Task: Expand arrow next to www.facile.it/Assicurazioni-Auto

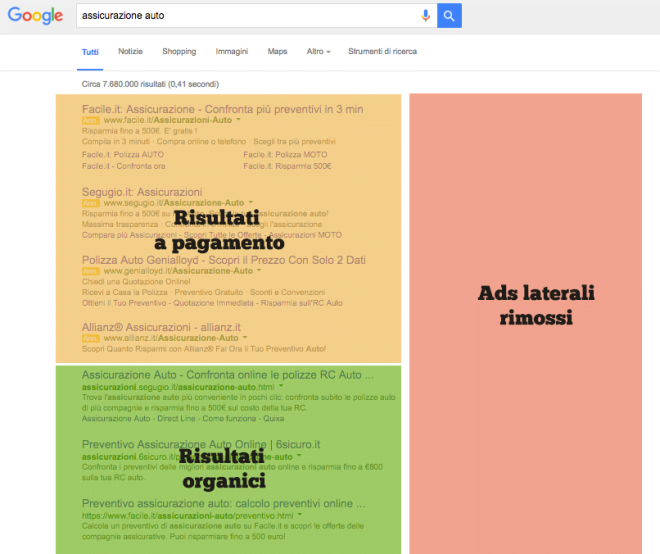Action: (239, 120)
